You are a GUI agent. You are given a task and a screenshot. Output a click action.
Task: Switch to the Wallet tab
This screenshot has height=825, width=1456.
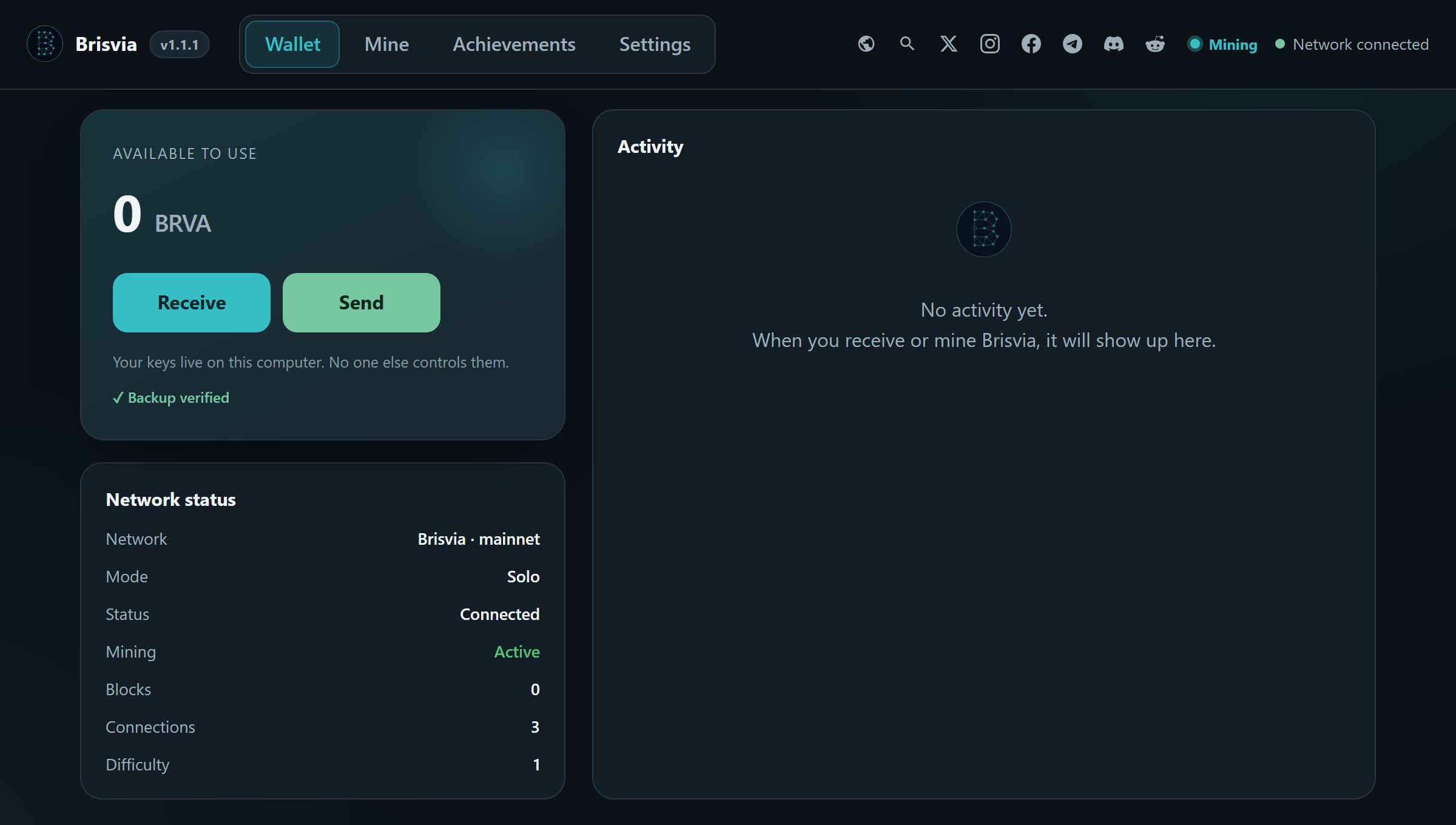[x=292, y=44]
